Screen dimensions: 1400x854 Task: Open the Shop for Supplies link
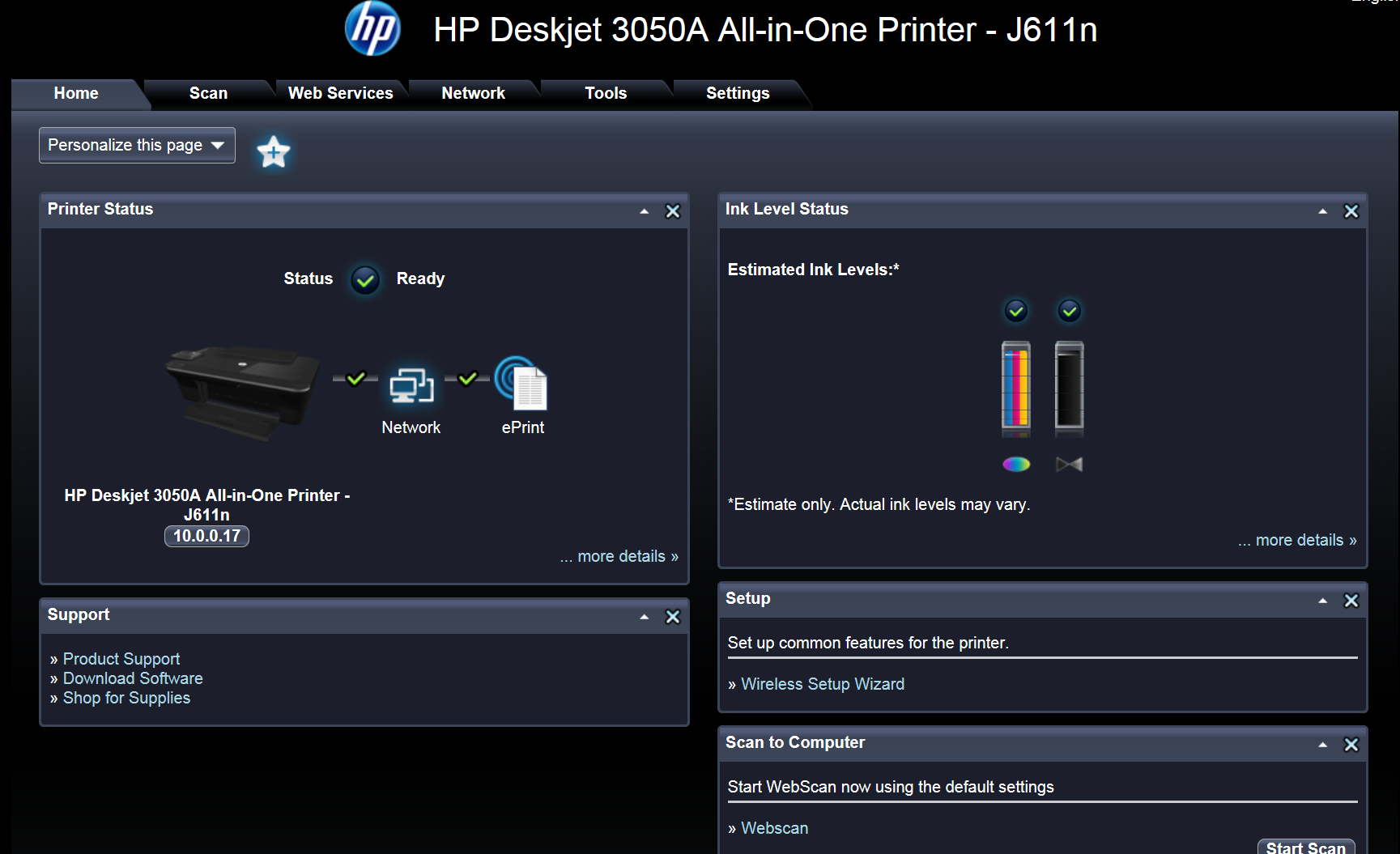(126, 698)
